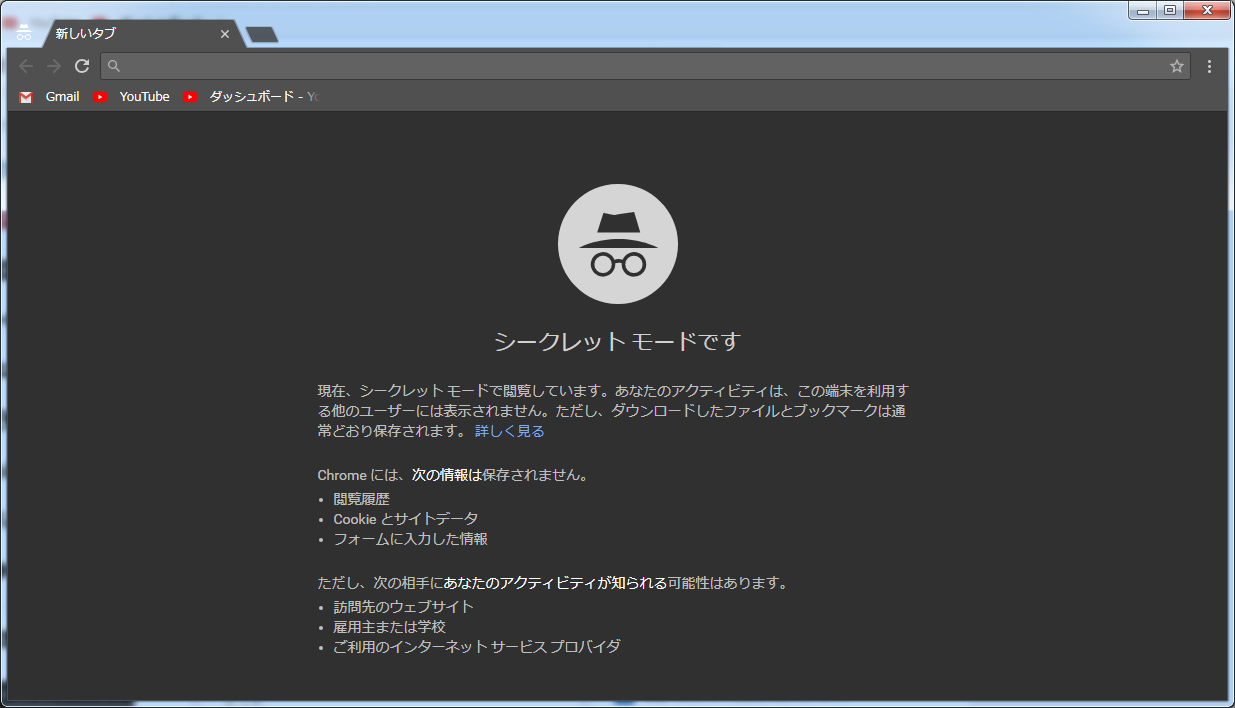This screenshot has height=708, width=1235.
Task: Close the 新しいタブ tab
Action: 225,34
